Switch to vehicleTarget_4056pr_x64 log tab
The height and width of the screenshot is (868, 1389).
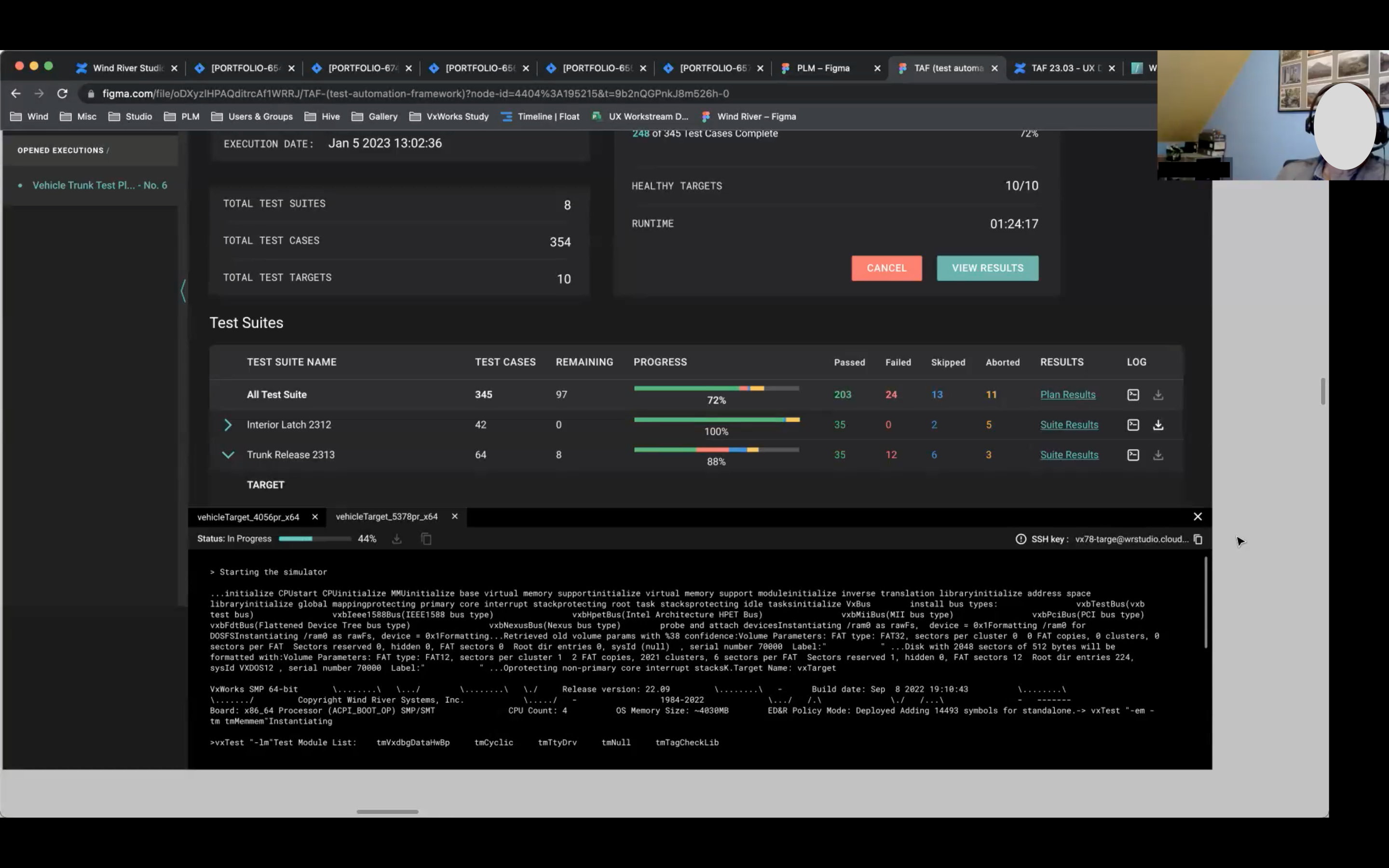(x=248, y=517)
